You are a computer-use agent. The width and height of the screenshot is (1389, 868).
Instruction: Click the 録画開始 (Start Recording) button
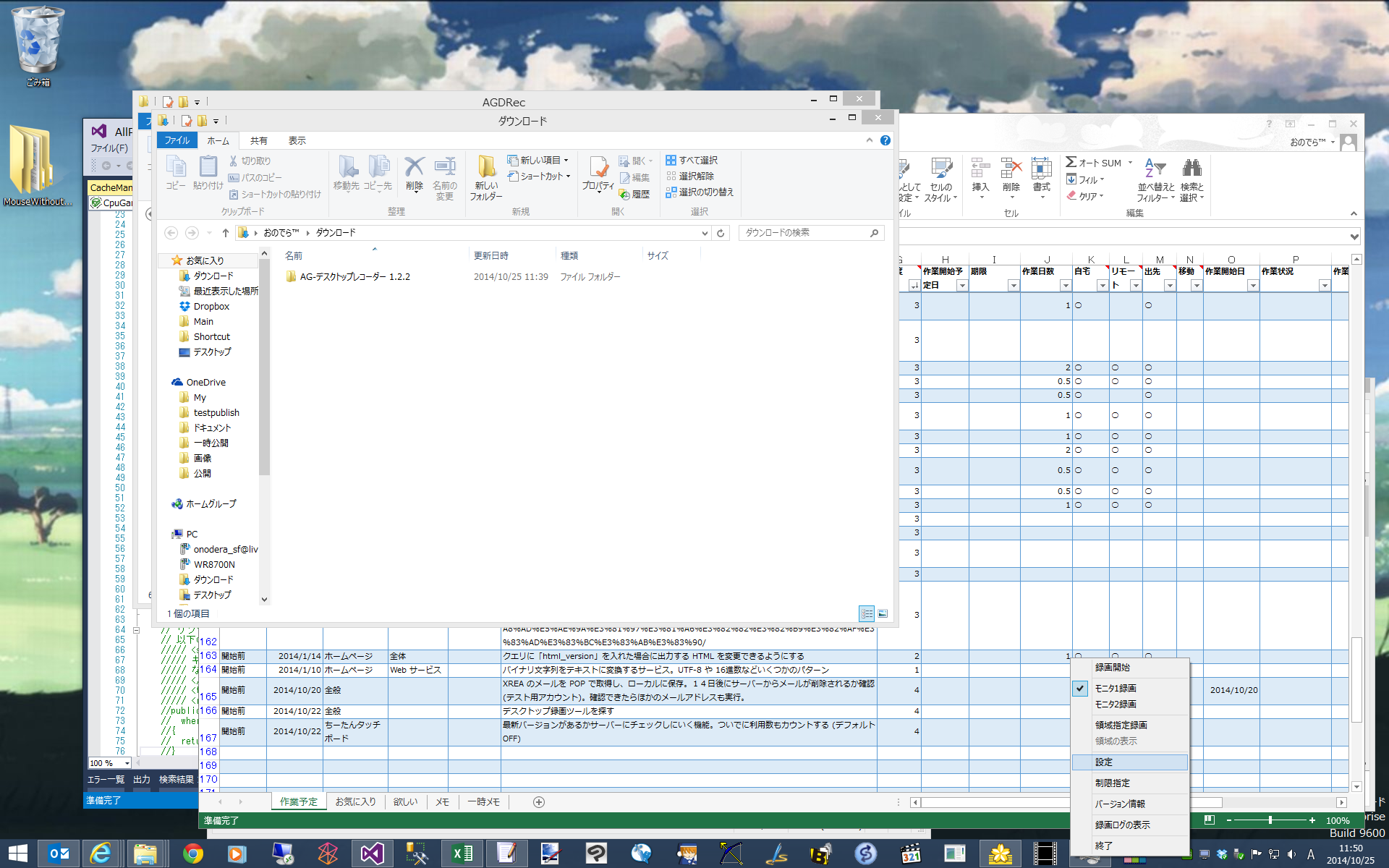pyautogui.click(x=1113, y=667)
